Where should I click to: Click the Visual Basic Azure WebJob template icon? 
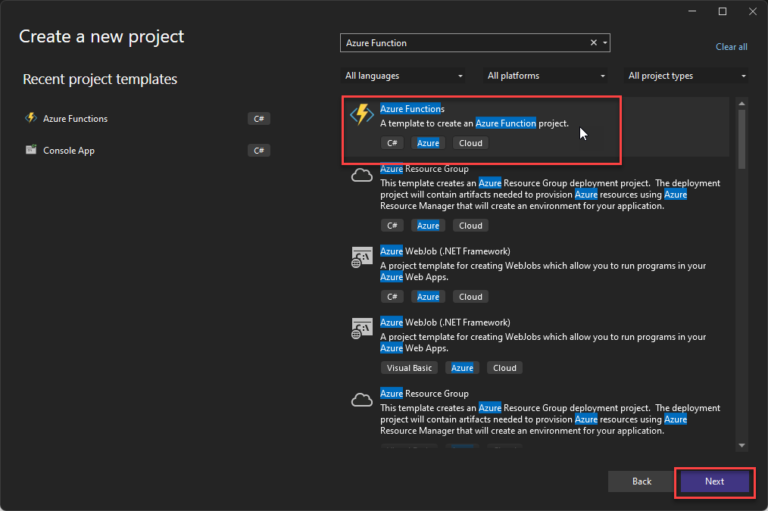tap(362, 329)
